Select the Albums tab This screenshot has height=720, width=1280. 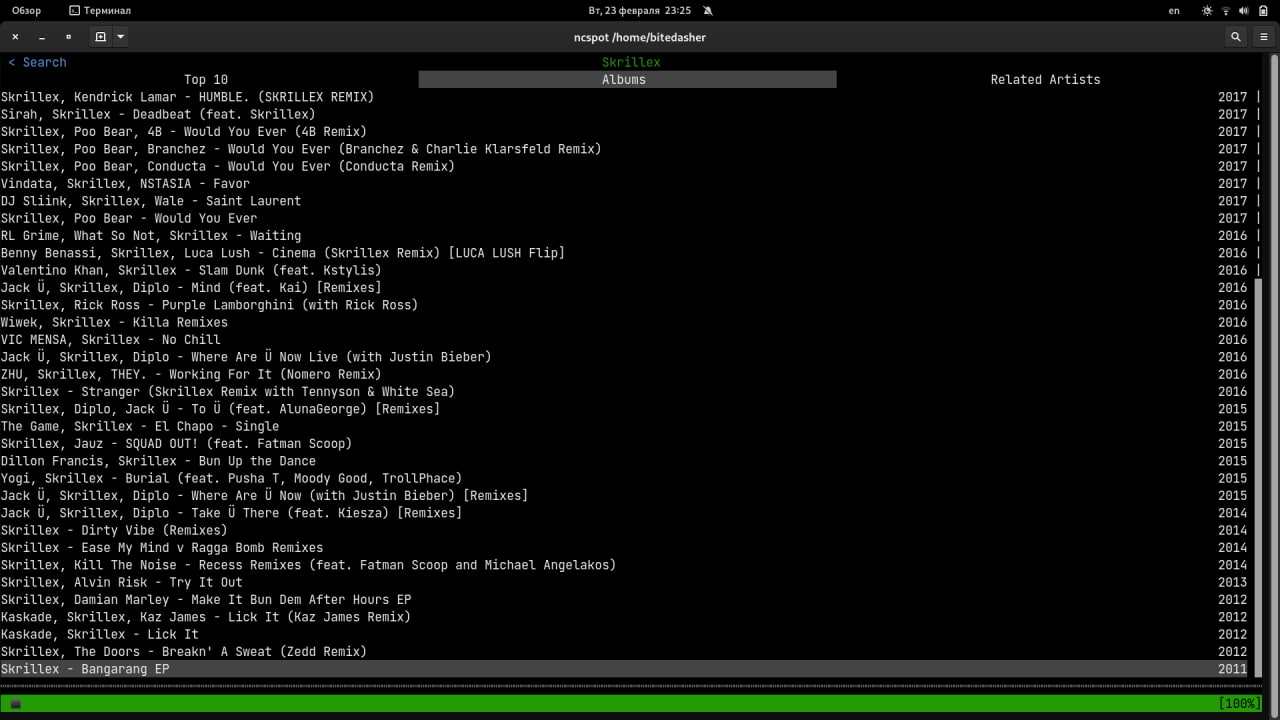click(627, 80)
